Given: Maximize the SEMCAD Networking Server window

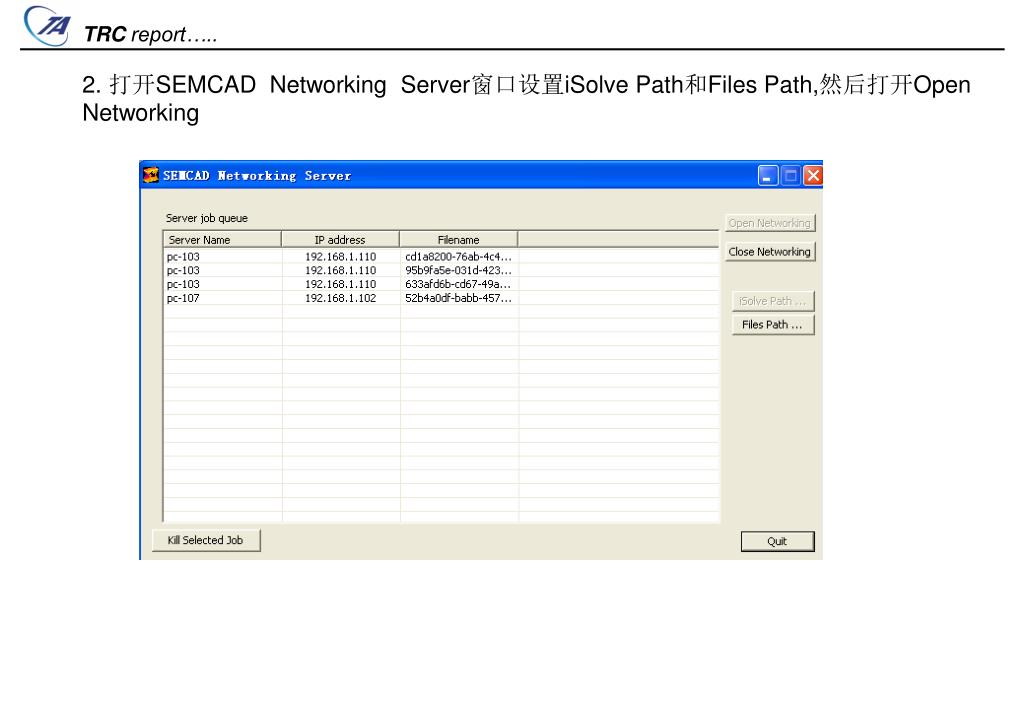Looking at the screenshot, I should click(790, 176).
